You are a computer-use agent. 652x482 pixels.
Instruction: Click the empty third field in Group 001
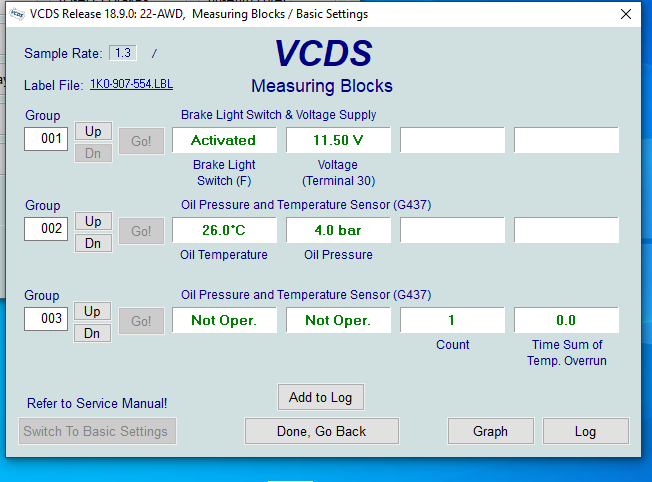tap(452, 140)
